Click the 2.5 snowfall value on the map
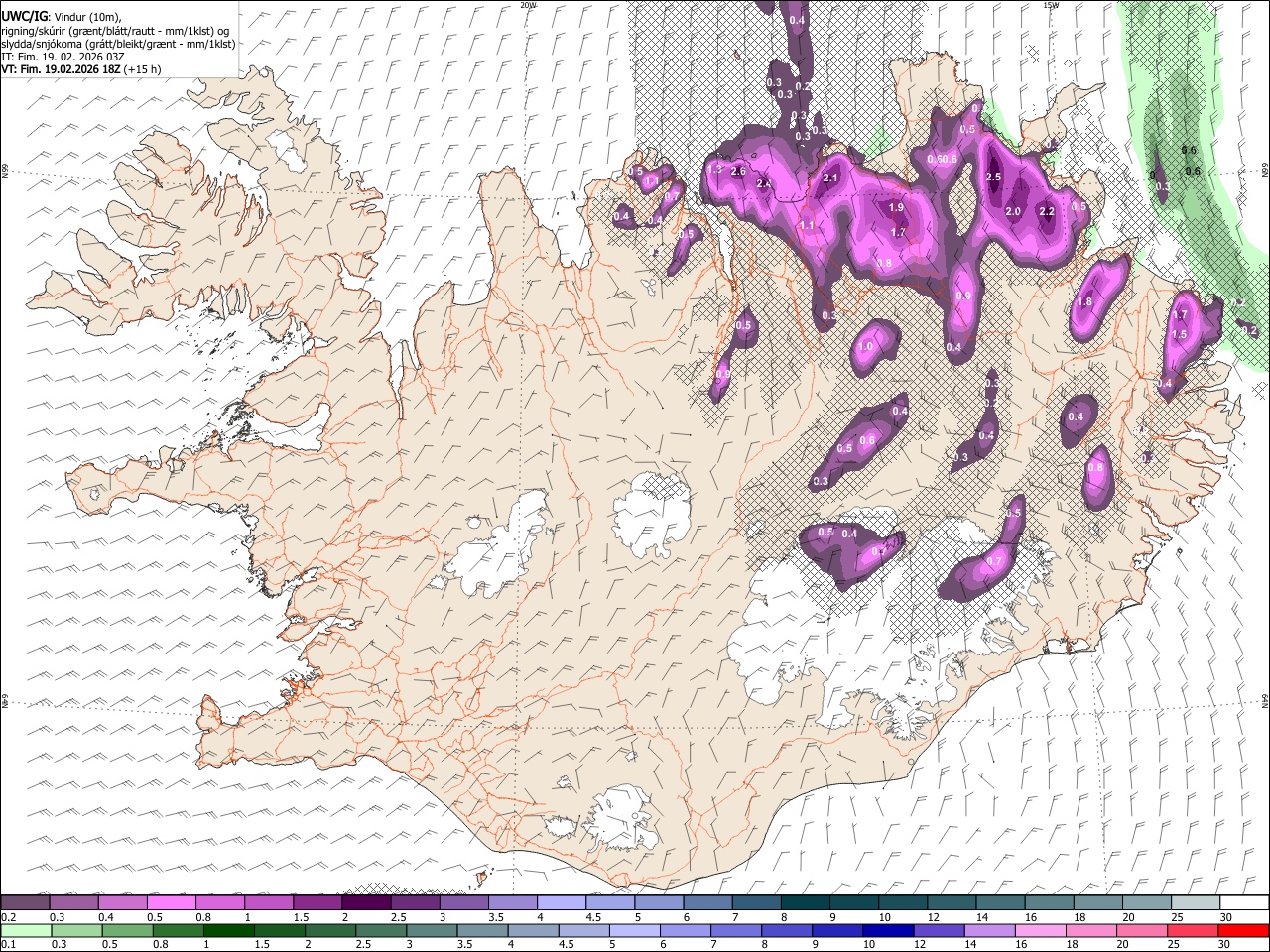This screenshot has height=952, width=1270. pos(994,177)
